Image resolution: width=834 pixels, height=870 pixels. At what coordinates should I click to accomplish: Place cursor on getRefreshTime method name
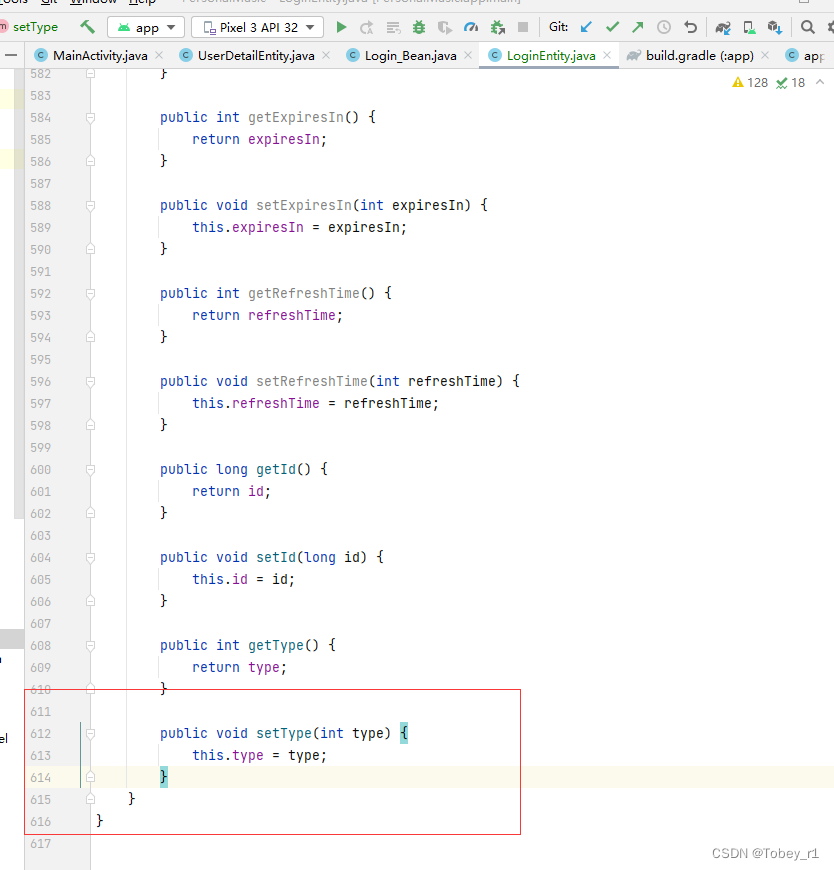(x=304, y=294)
